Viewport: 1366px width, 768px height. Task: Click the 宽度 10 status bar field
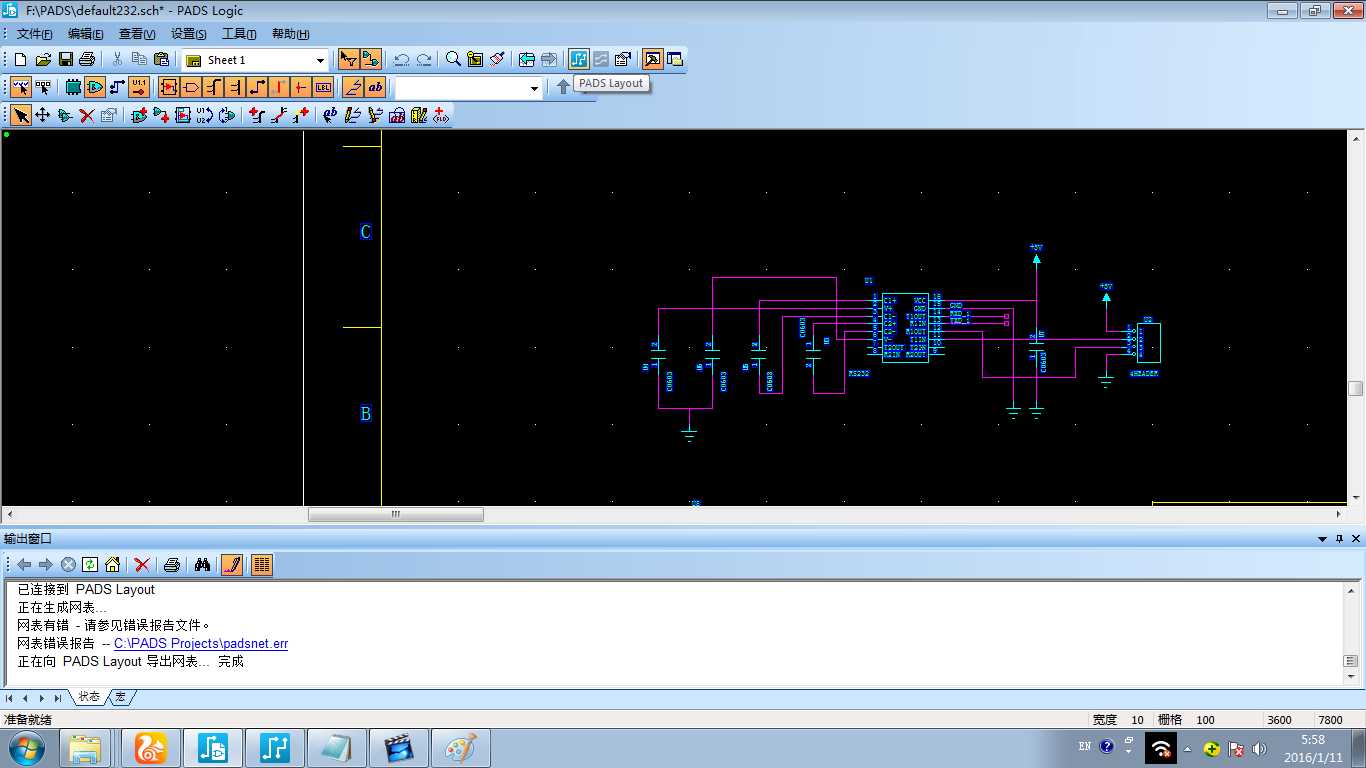click(1118, 720)
